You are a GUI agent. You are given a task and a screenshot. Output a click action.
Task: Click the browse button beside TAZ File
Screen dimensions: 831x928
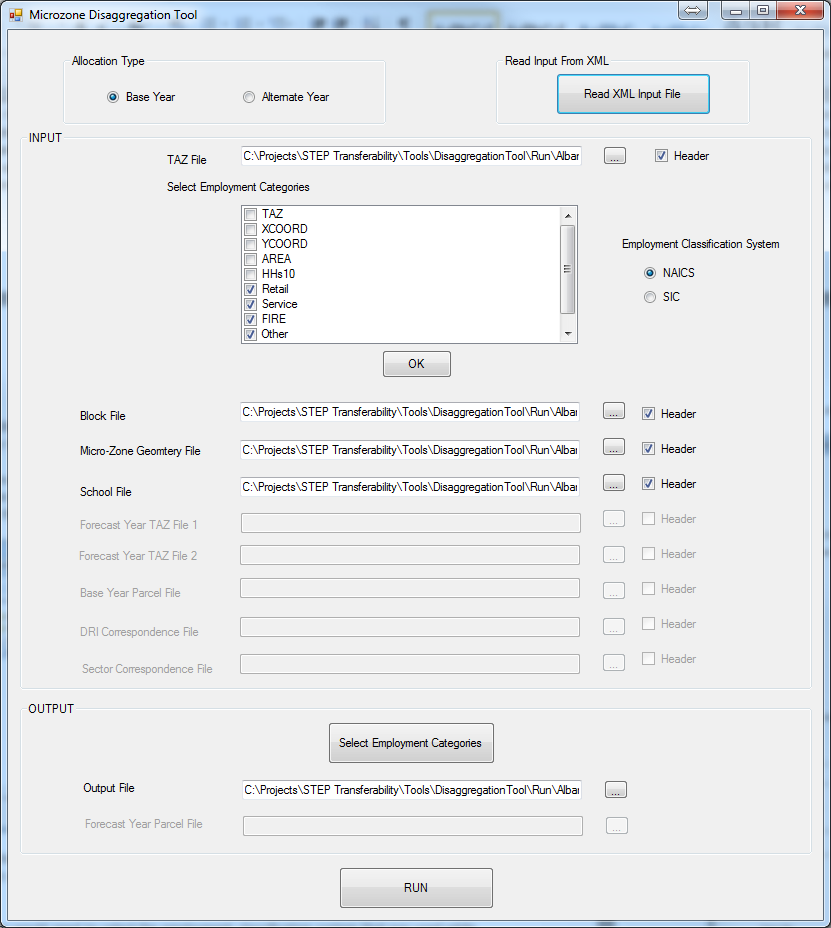[x=615, y=156]
